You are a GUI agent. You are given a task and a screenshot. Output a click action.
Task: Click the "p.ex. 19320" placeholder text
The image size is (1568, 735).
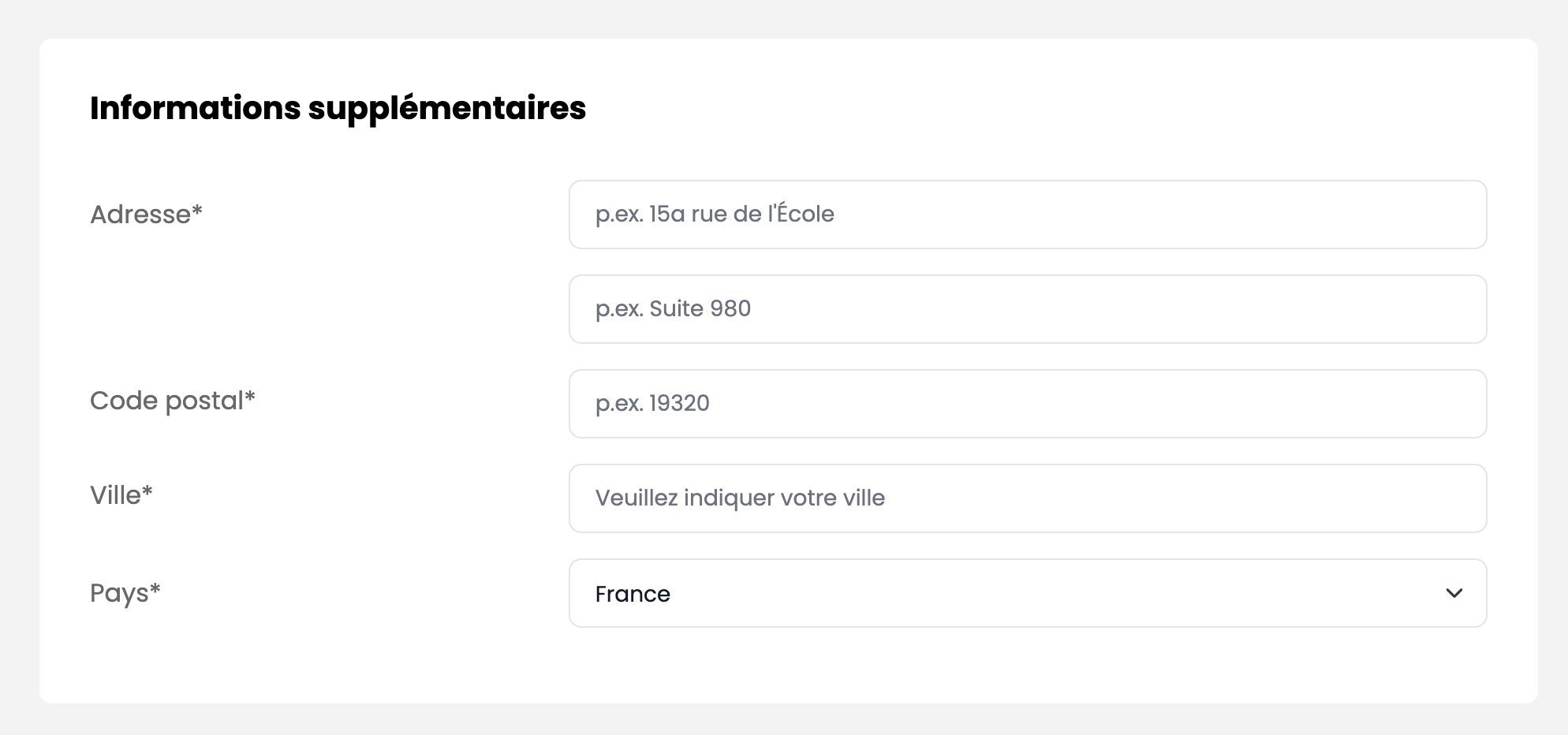(652, 403)
